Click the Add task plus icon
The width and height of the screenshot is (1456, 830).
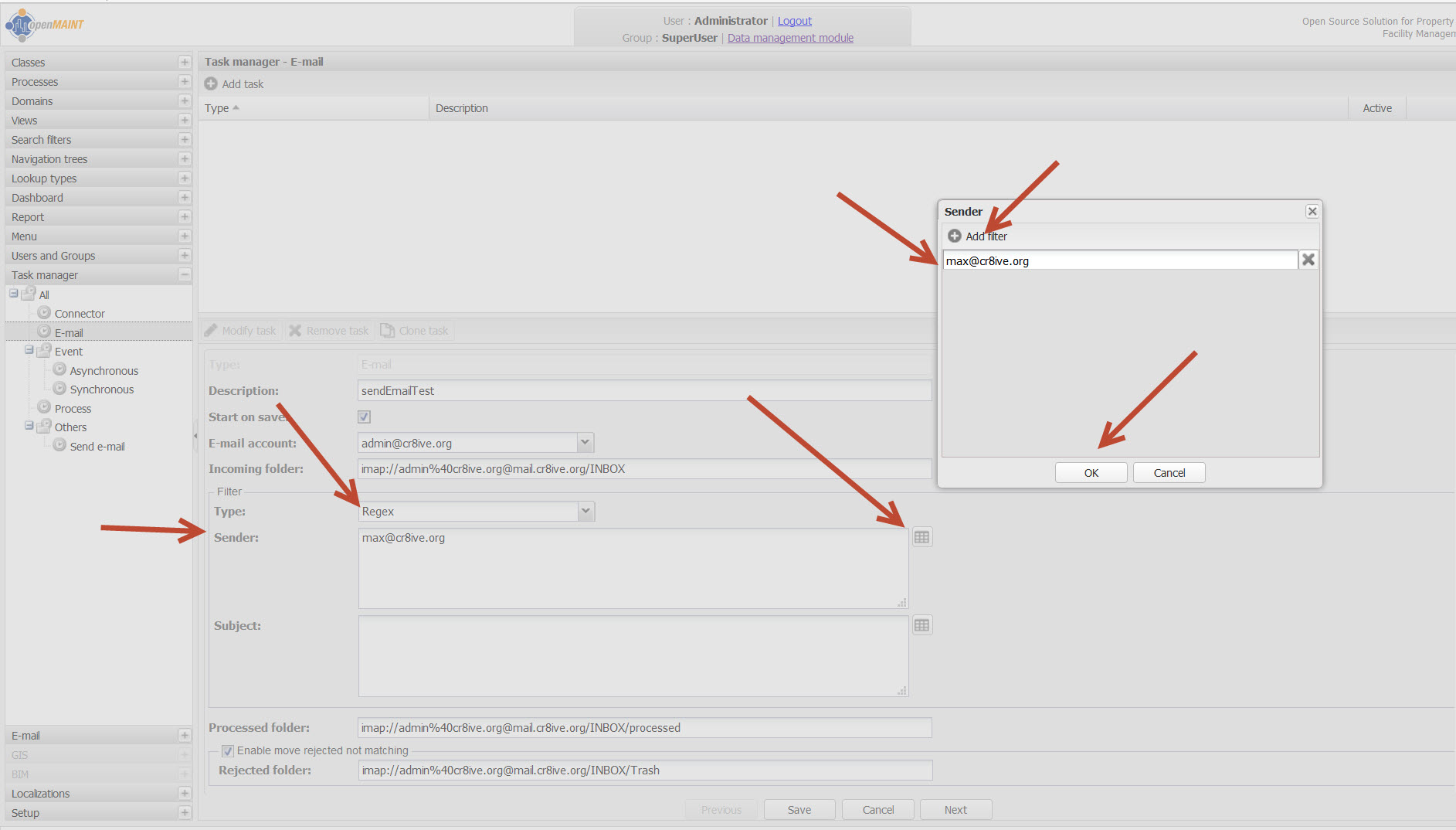click(211, 84)
